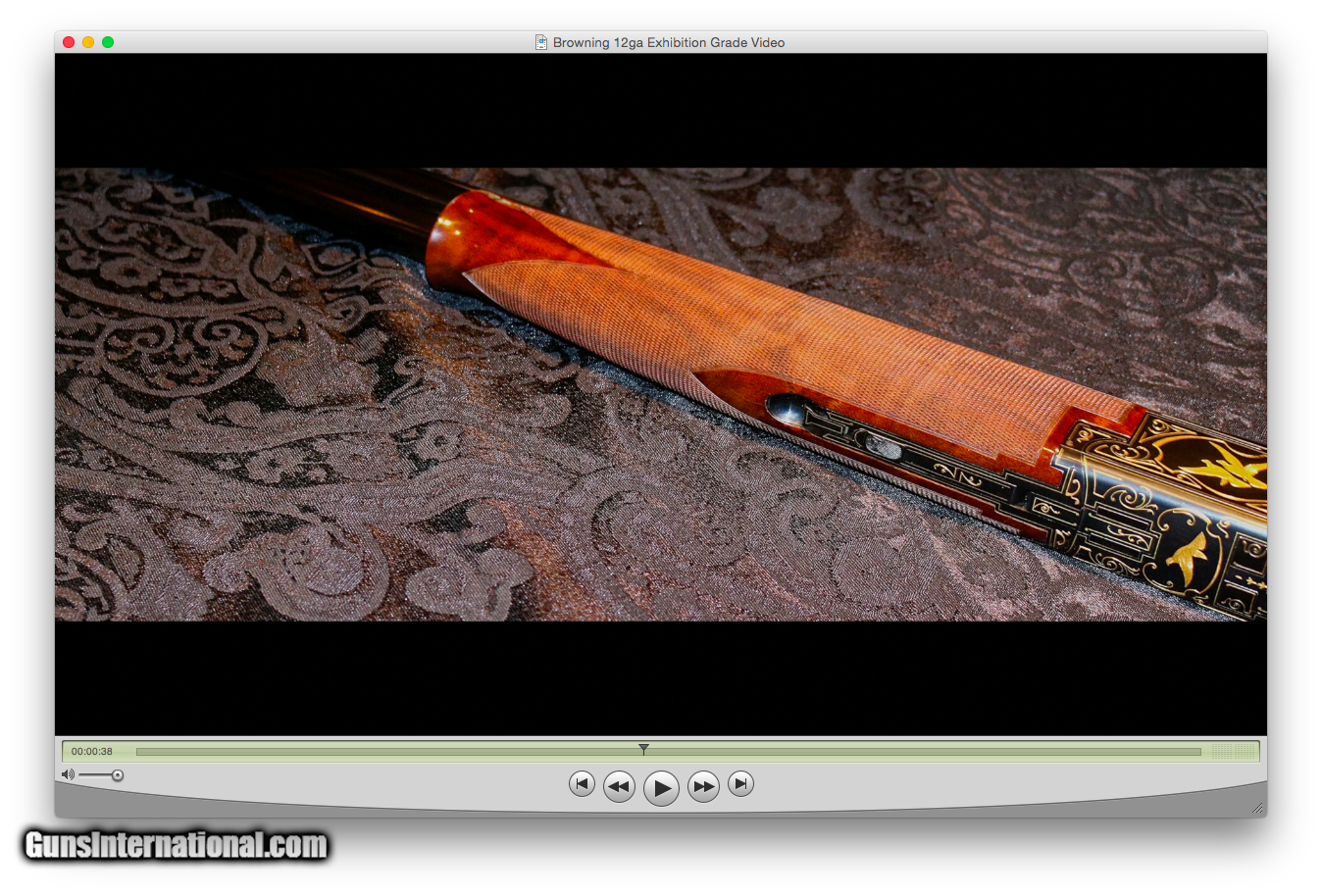Seek to the far right of the timeline track
Viewport: 1322px width, 896px height.
(1196, 752)
